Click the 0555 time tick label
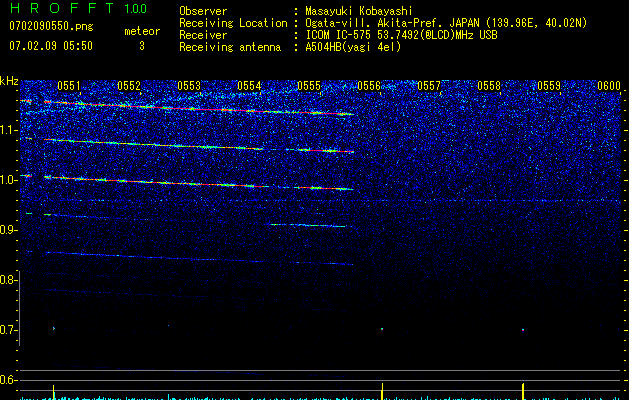The height and width of the screenshot is (400, 629). click(x=309, y=86)
